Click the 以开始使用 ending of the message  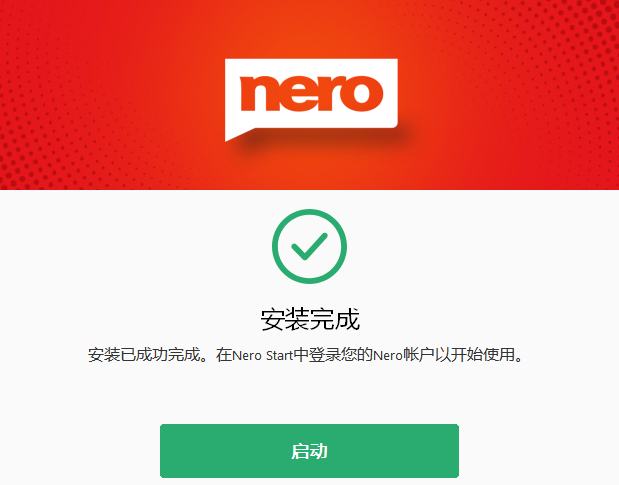(x=475, y=355)
